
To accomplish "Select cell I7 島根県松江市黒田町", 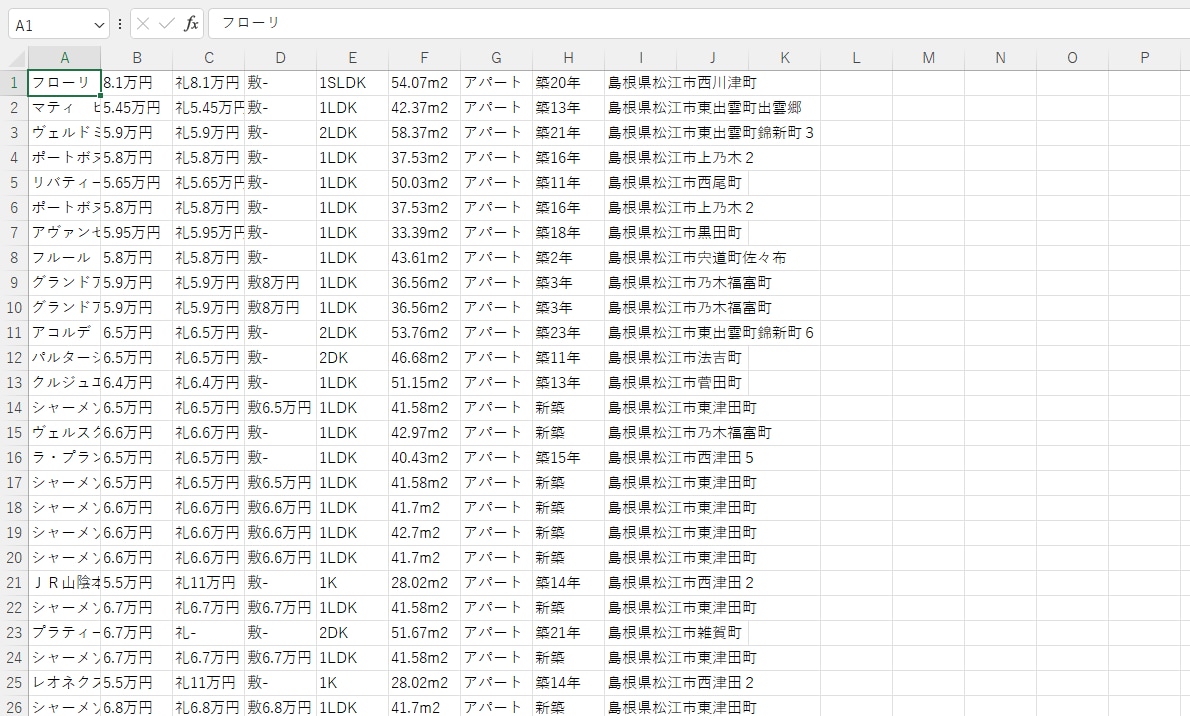I will [641, 232].
